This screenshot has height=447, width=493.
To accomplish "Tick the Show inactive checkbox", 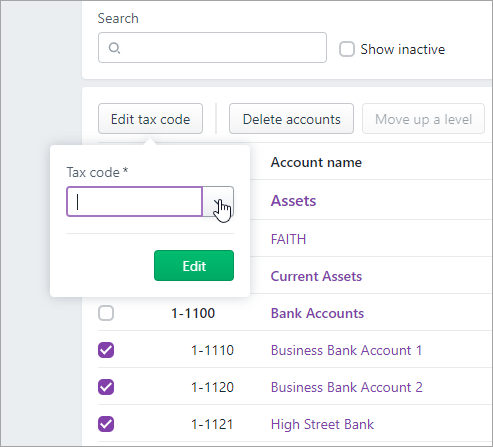I will 347,49.
